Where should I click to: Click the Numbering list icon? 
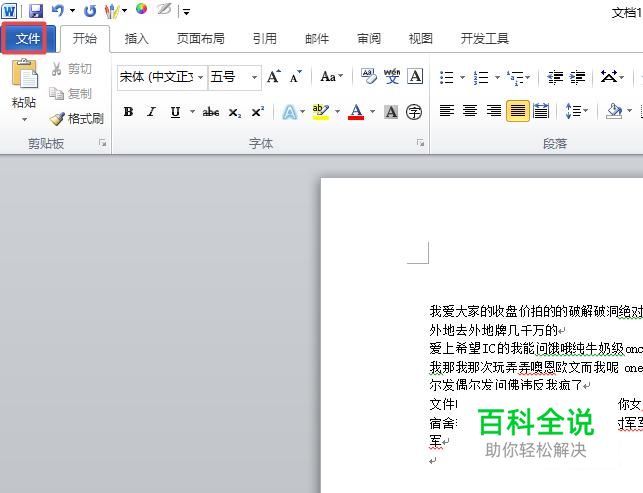coord(481,77)
